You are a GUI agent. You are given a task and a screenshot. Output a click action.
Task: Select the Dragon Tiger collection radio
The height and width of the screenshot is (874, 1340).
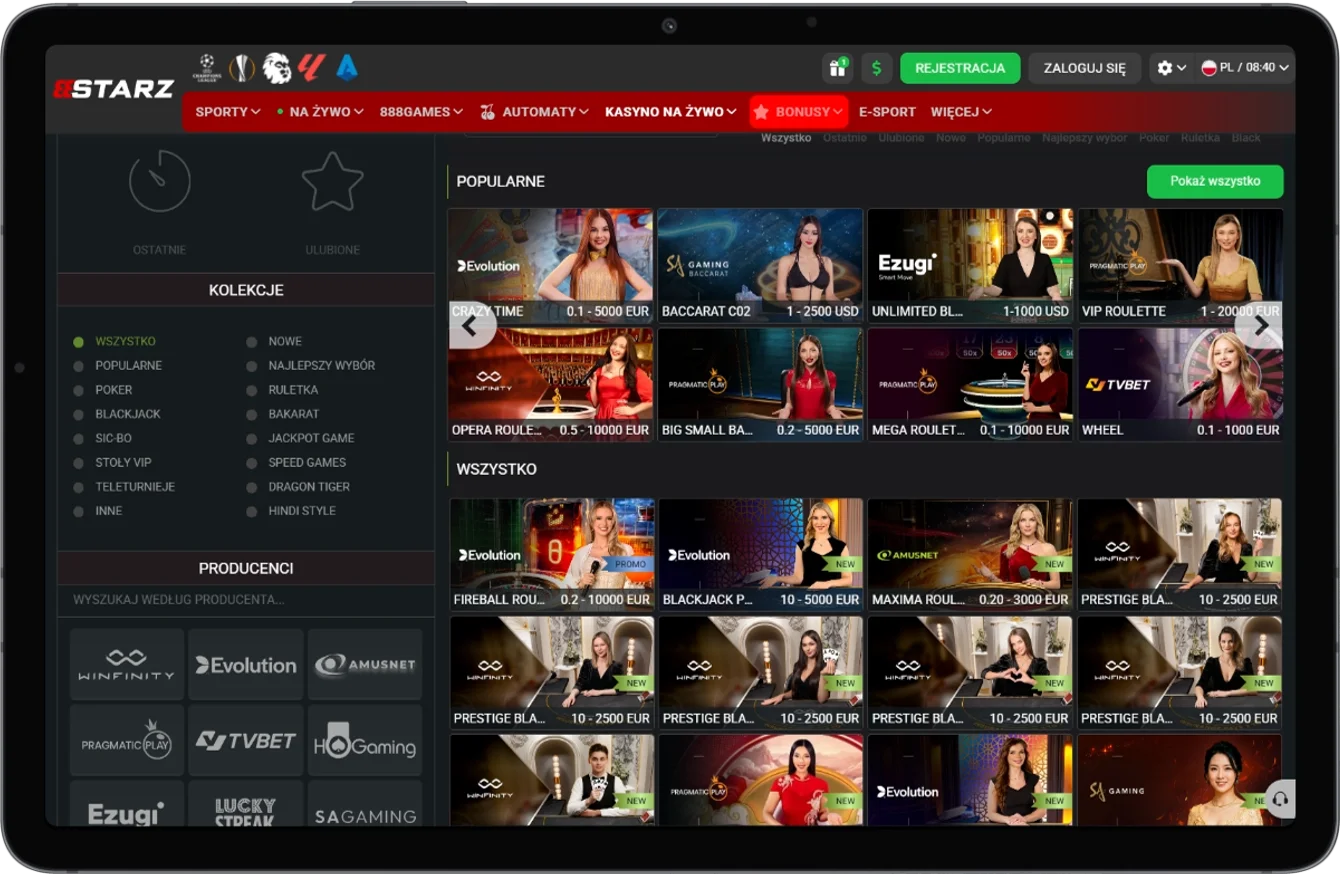coord(251,487)
